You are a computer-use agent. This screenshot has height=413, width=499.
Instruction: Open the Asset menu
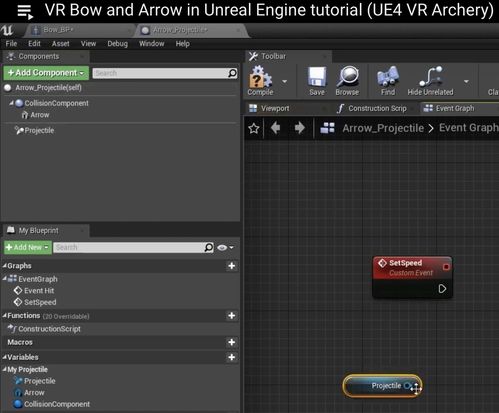point(61,44)
